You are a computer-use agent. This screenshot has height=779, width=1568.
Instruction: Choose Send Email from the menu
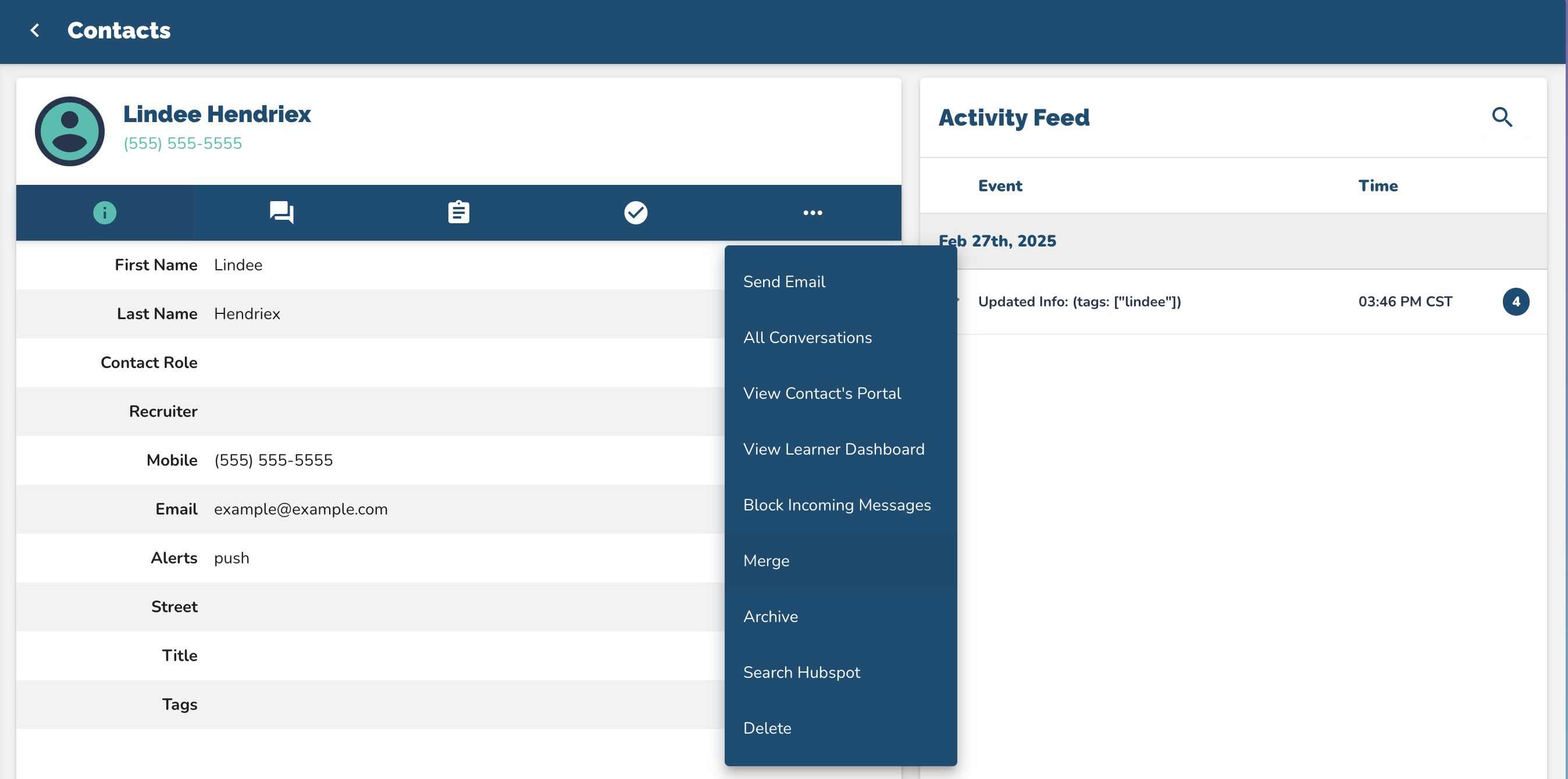coord(784,282)
